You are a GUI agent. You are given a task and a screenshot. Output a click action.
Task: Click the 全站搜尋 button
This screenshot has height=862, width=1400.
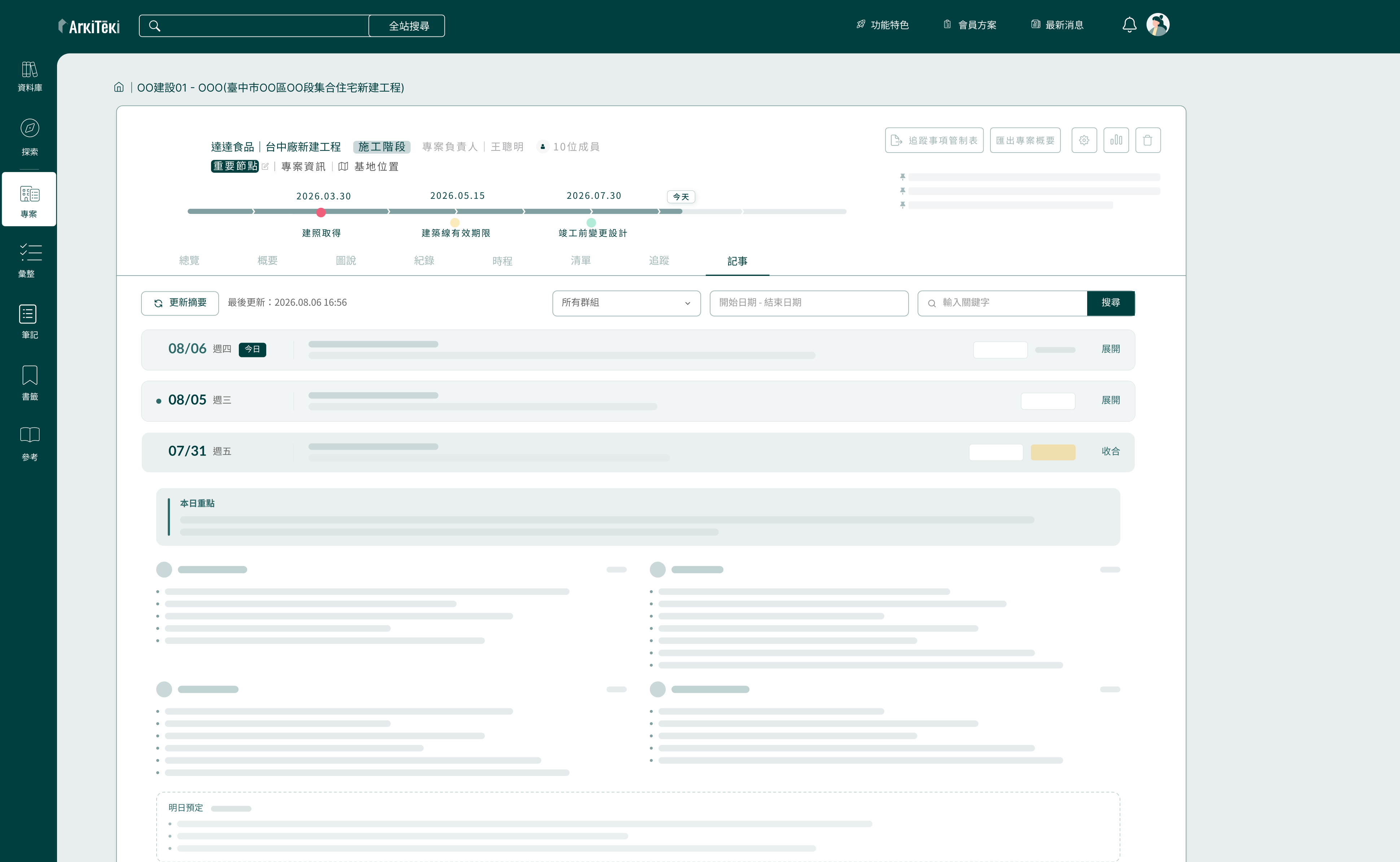[407, 26]
